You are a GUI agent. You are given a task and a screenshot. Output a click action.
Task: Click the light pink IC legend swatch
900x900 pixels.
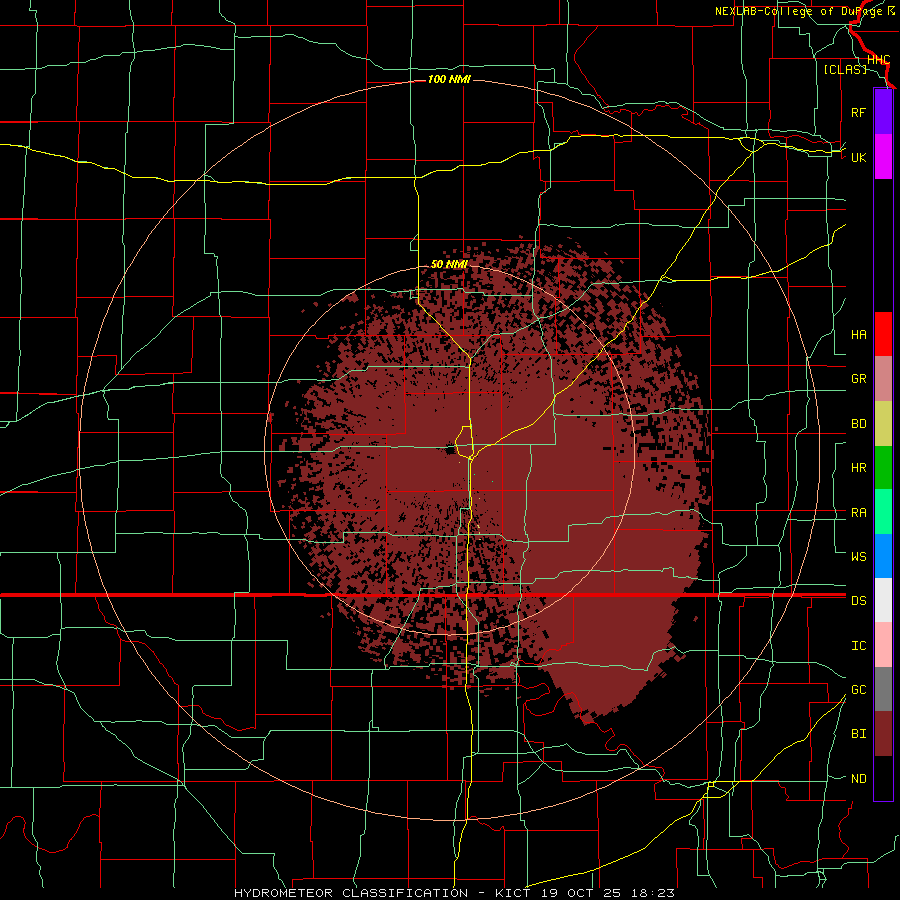883,645
